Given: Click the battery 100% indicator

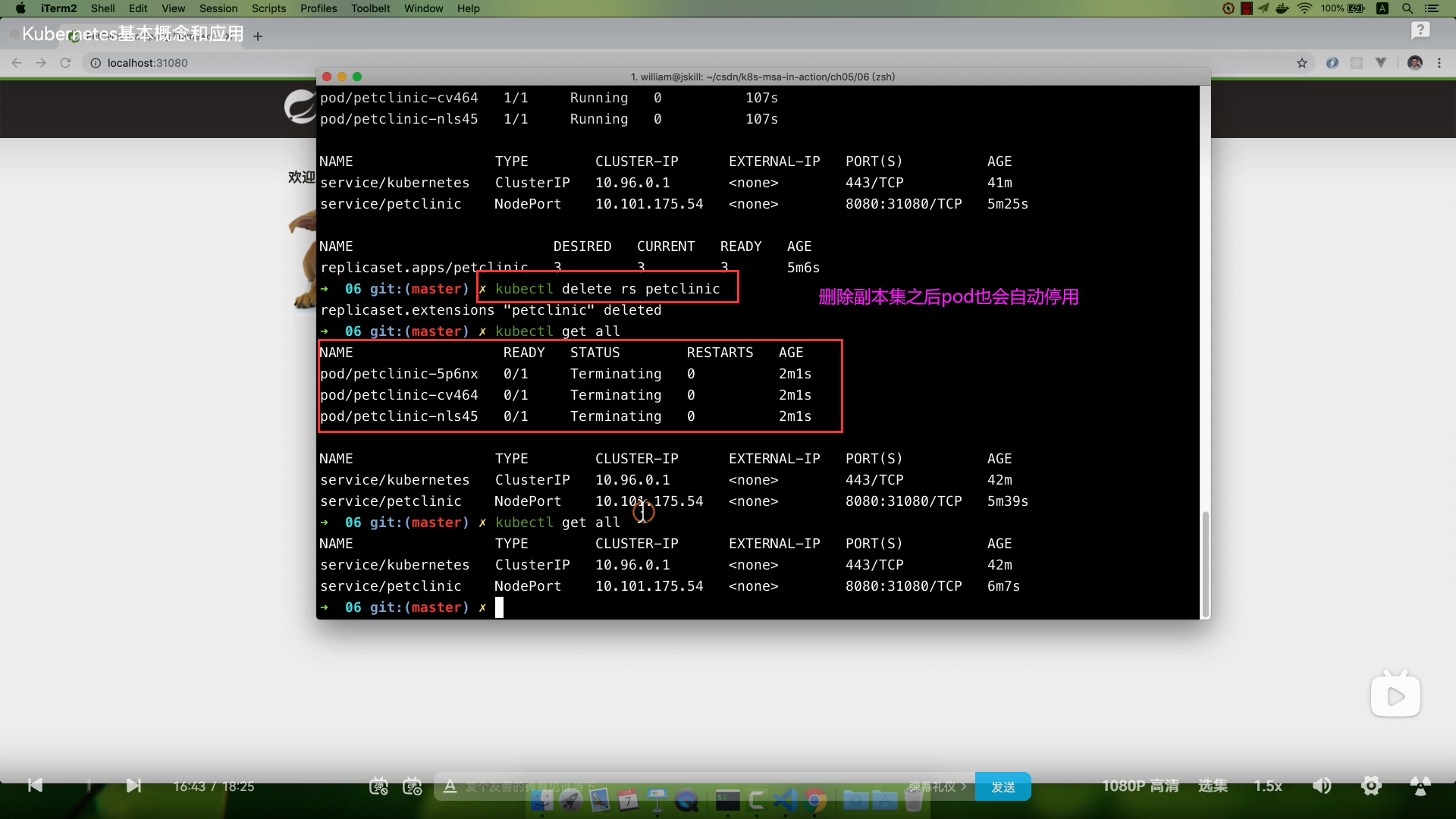Looking at the screenshot, I should coord(1343,8).
